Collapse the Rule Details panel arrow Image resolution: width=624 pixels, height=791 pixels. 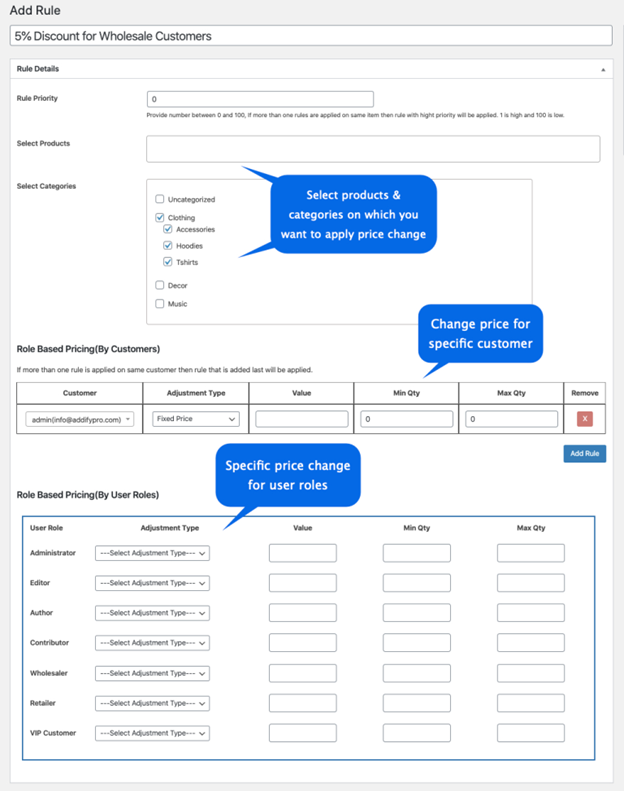point(602,70)
